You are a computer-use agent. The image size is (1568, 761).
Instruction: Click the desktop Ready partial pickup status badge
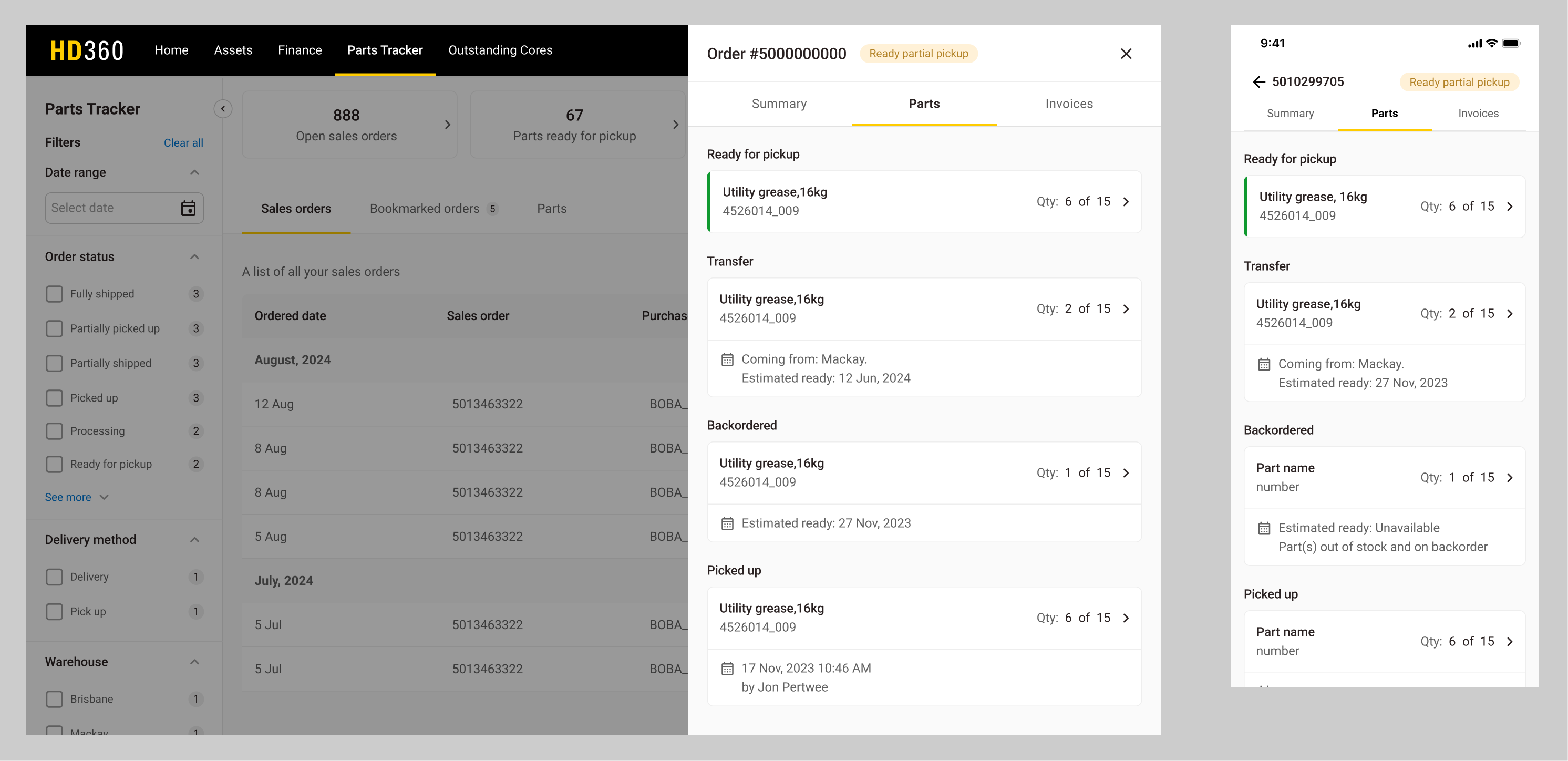tap(919, 54)
